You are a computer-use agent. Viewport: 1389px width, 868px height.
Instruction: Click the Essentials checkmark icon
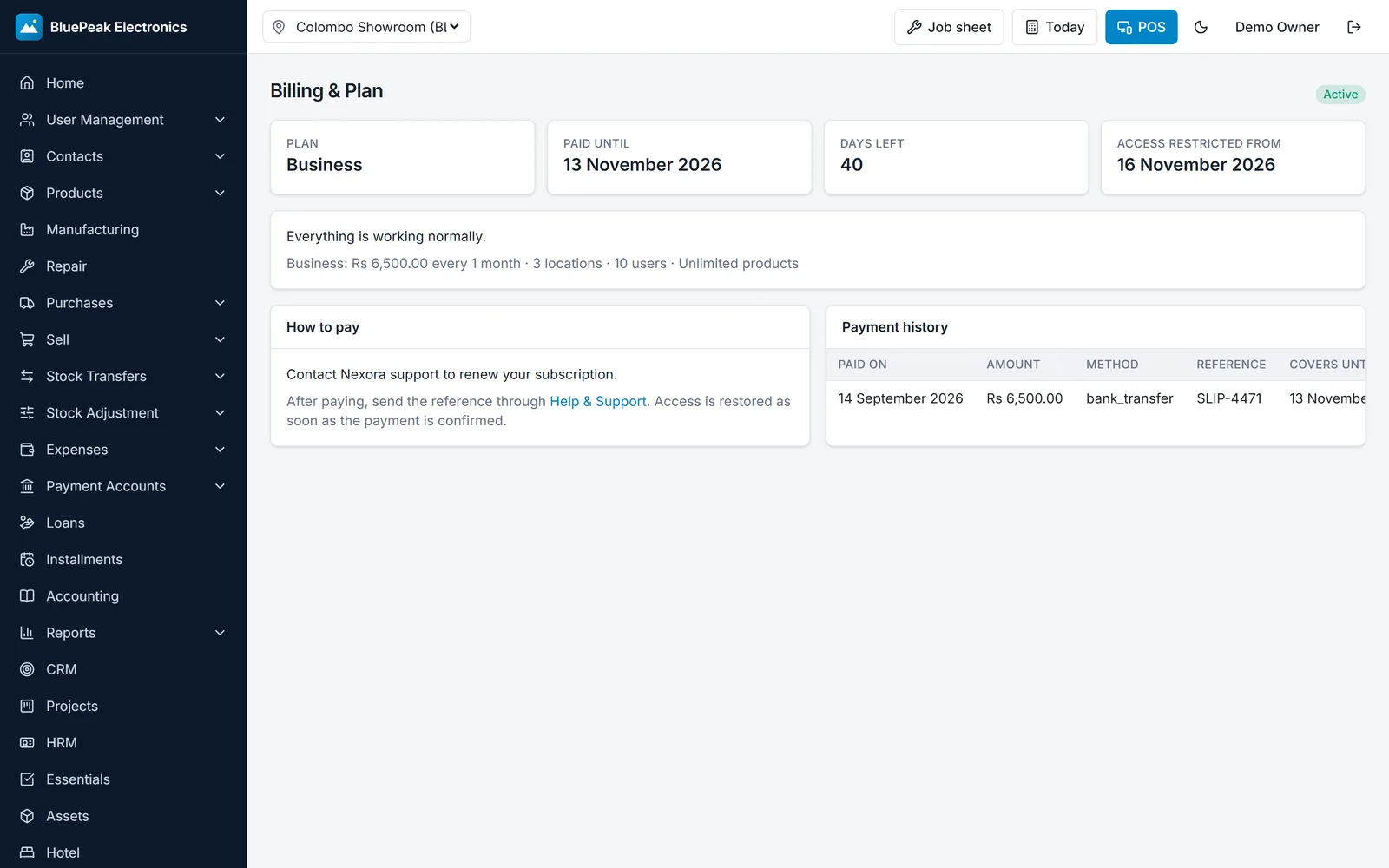[27, 779]
